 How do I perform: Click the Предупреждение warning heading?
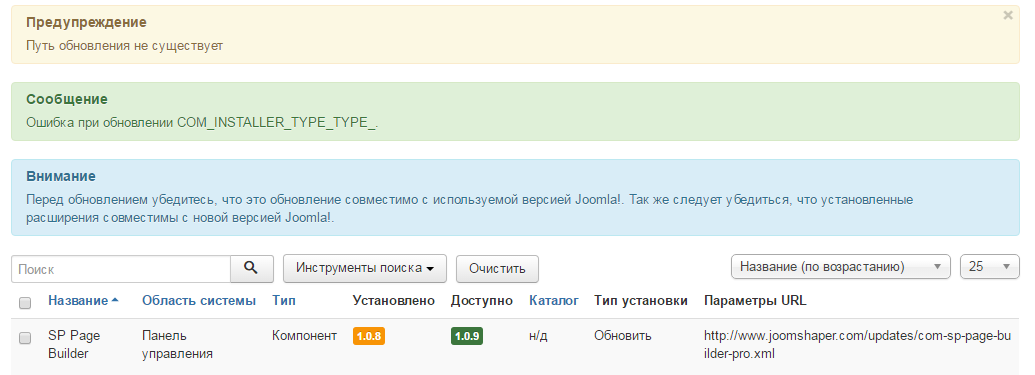point(86,22)
